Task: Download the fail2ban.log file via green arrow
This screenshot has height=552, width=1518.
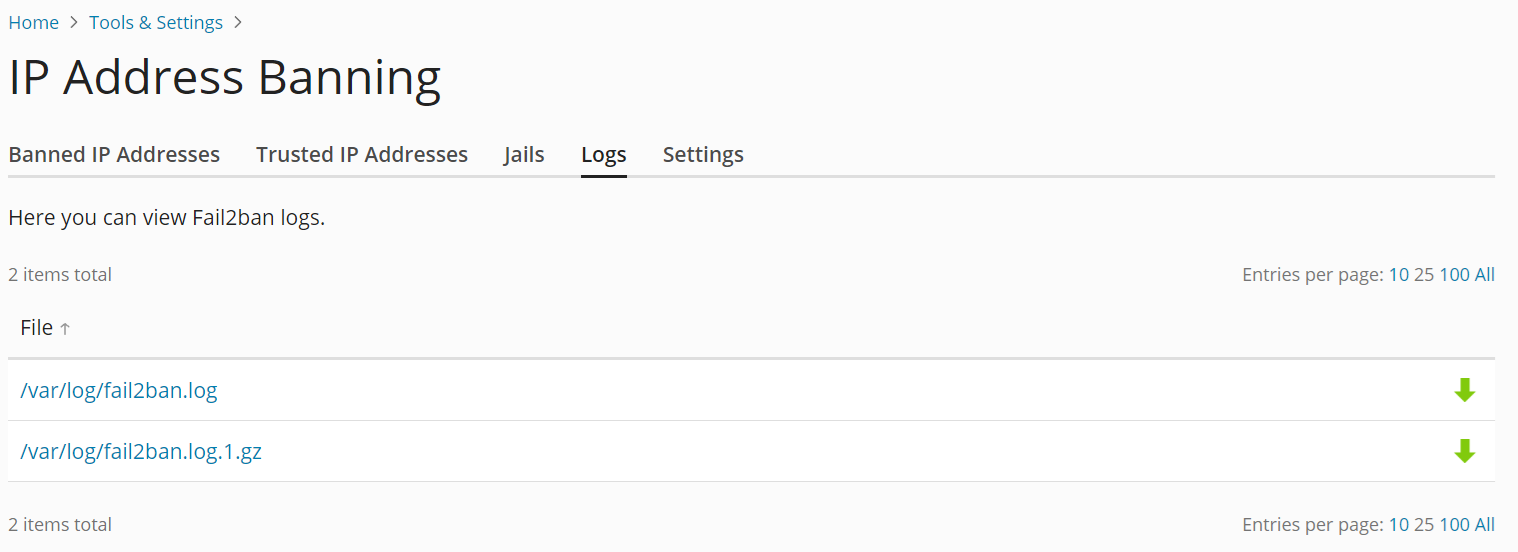Action: [1464, 390]
